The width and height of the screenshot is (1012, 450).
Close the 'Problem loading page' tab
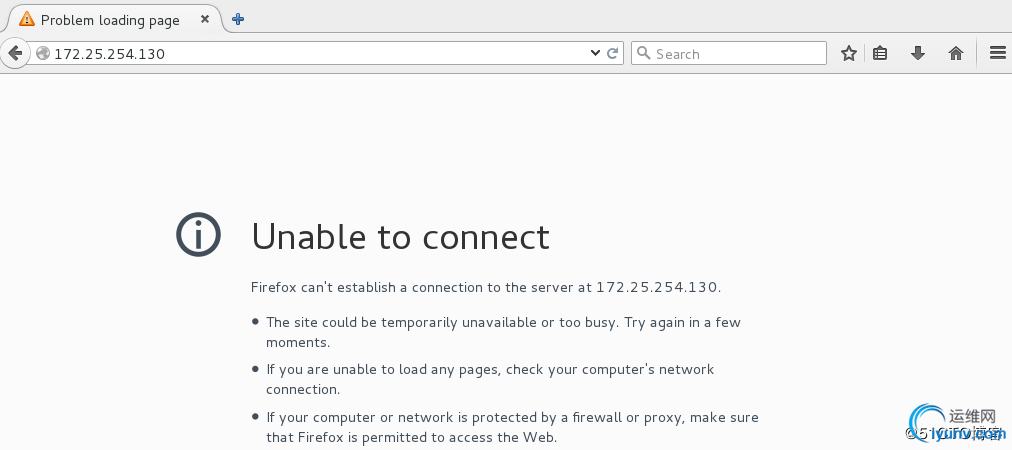(205, 19)
